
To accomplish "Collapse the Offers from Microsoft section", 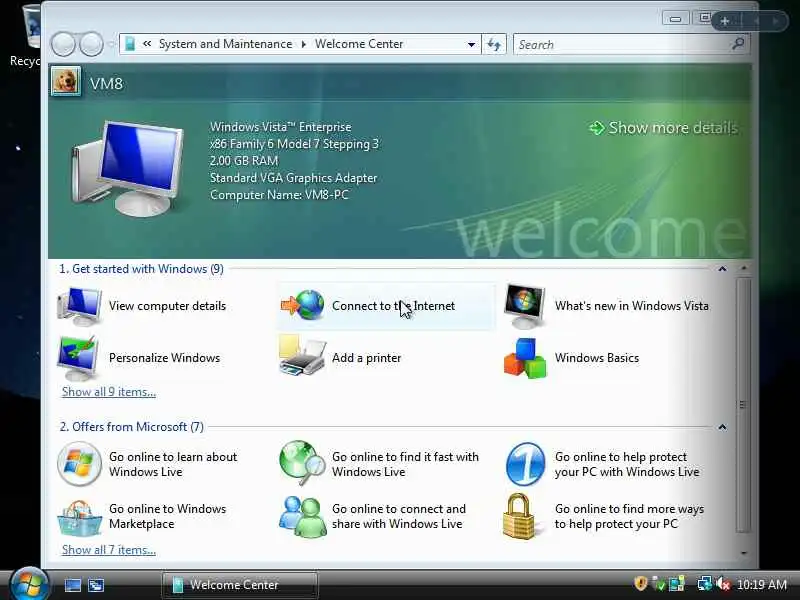I will (x=722, y=427).
